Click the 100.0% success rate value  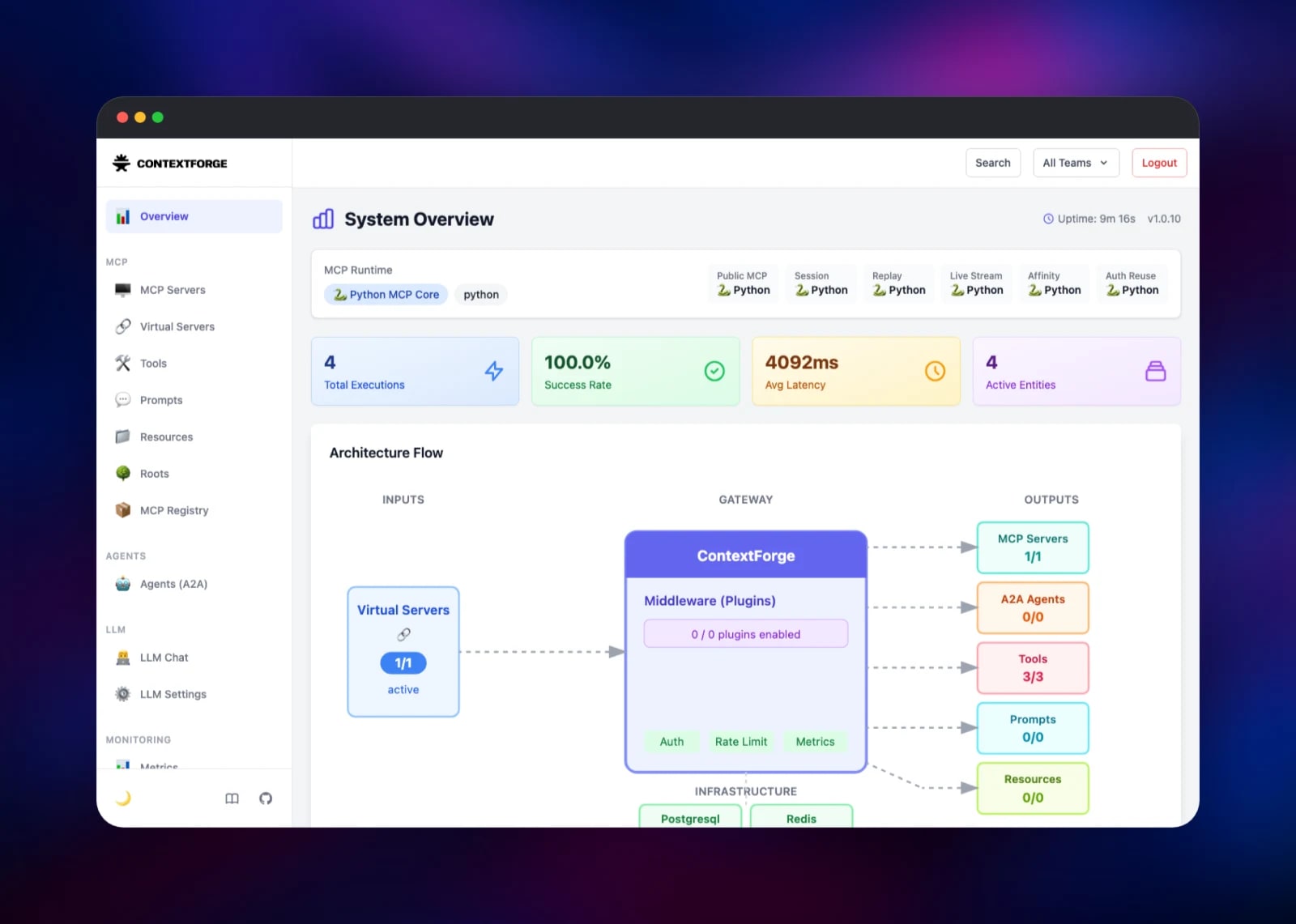coord(578,362)
